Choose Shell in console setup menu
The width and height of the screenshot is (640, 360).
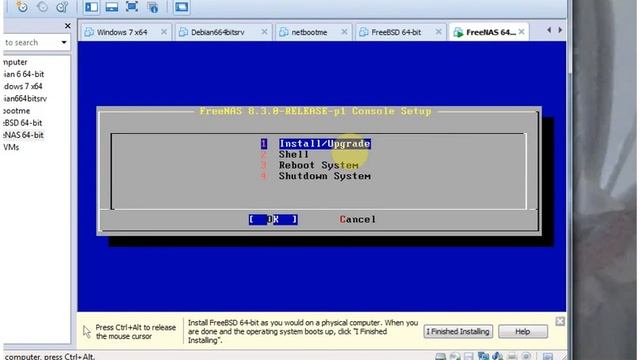tap(293, 155)
